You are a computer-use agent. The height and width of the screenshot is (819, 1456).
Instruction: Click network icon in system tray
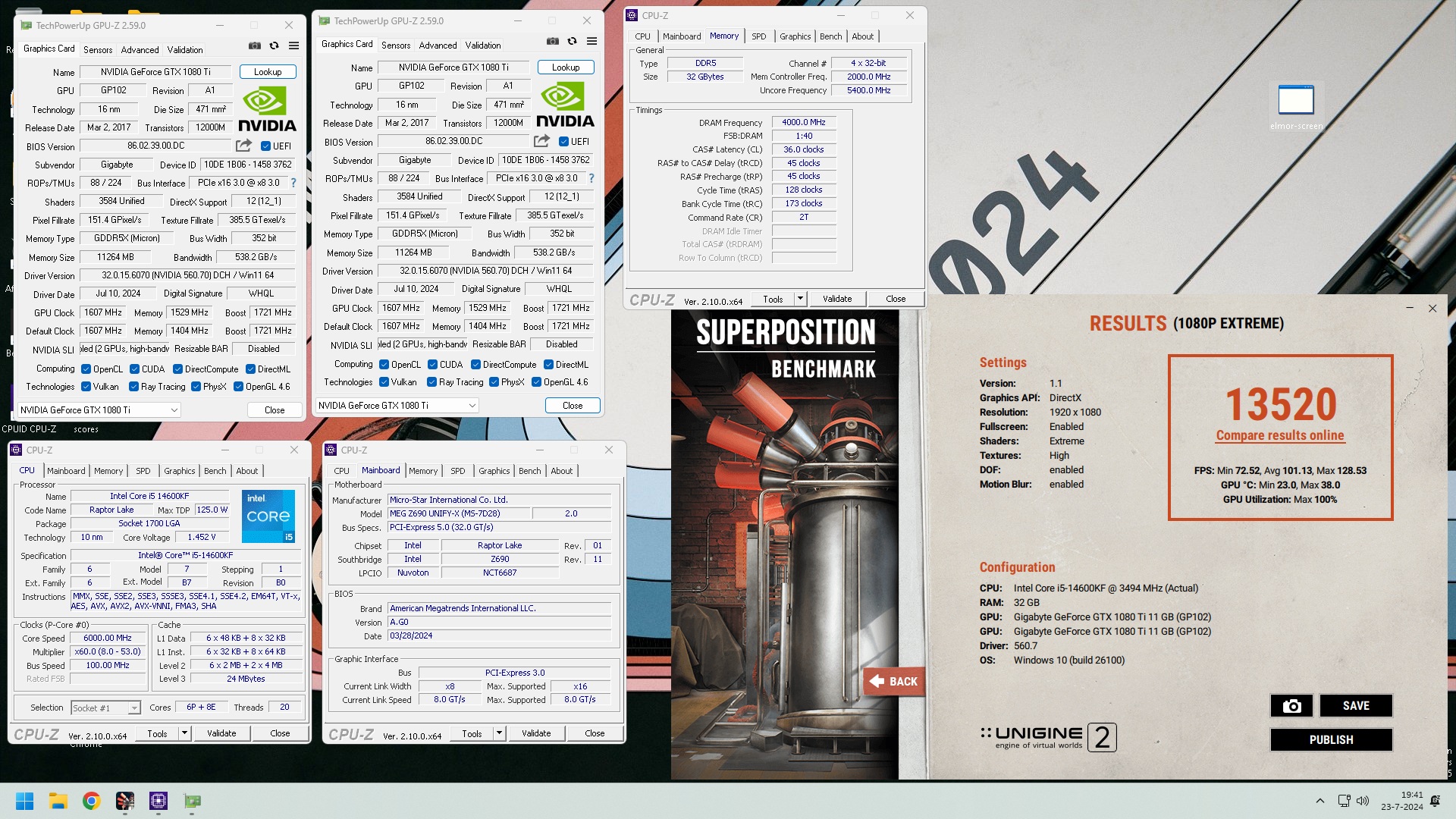pos(1344,801)
